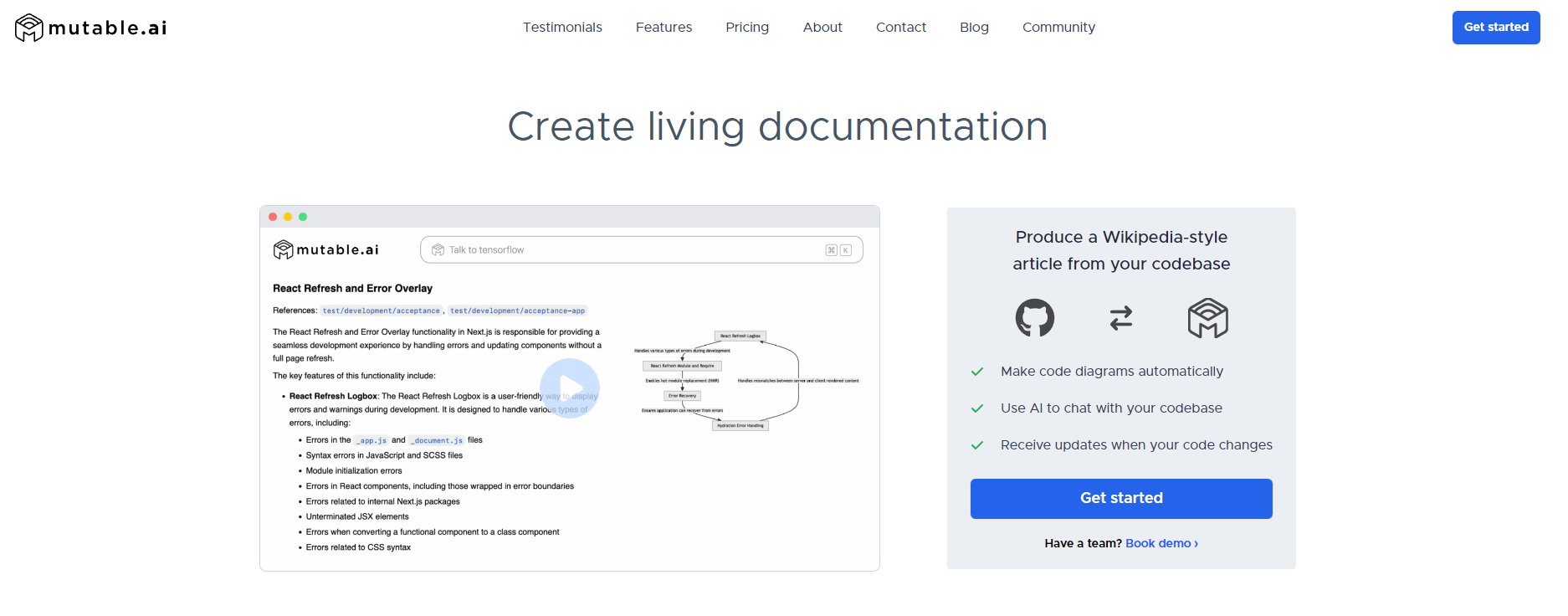Click 'Use AI to chat with your codebase'

click(x=1111, y=408)
